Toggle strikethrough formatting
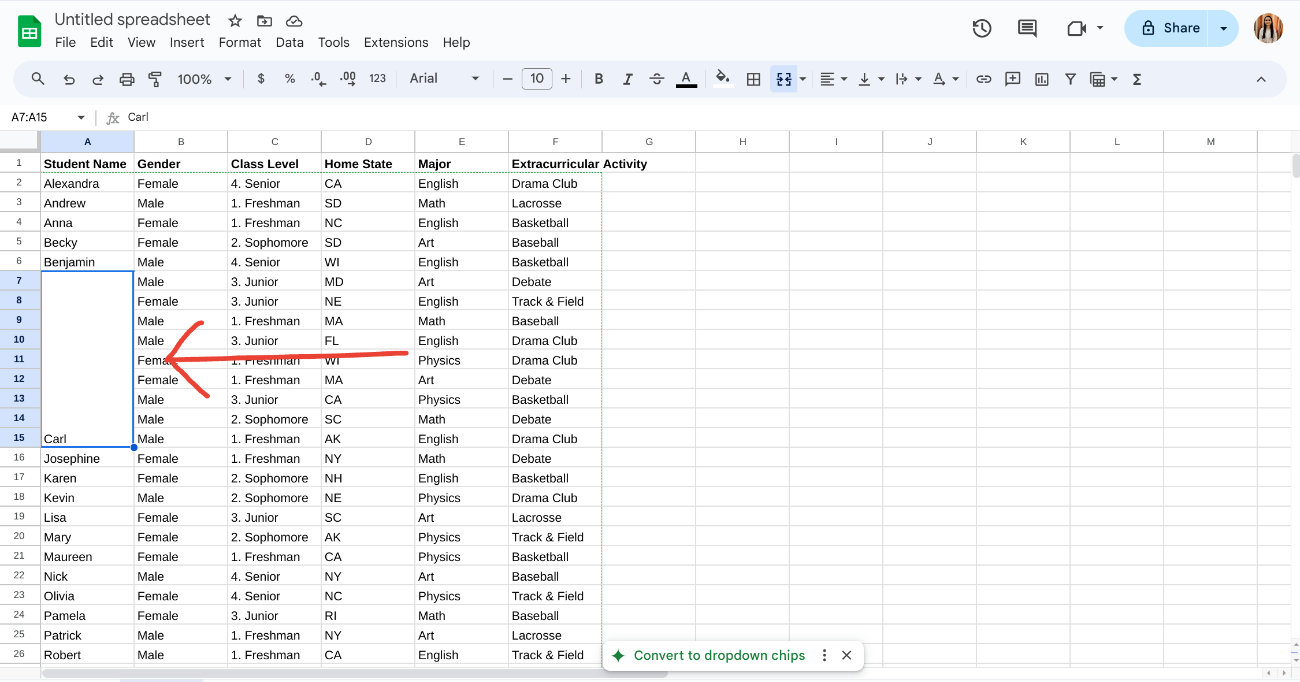1300x682 pixels. click(x=655, y=79)
